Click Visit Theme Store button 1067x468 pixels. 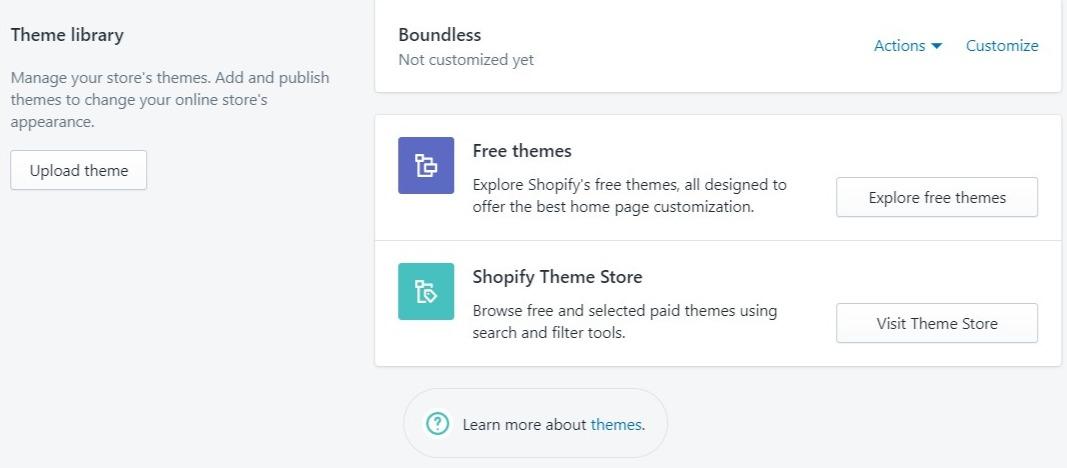(x=937, y=323)
